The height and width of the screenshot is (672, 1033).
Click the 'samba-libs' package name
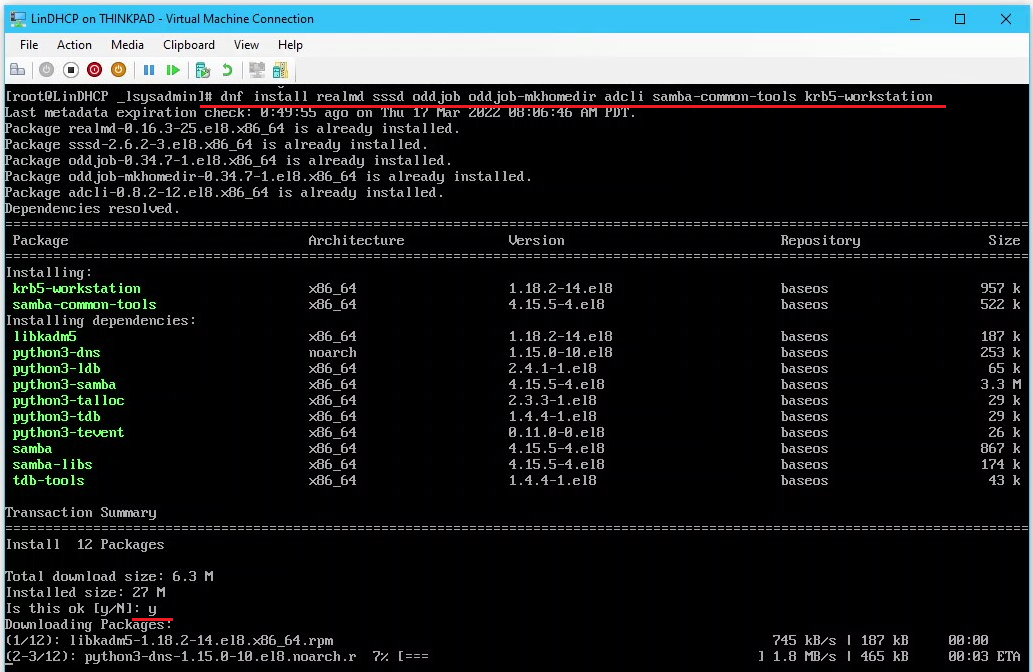53,464
